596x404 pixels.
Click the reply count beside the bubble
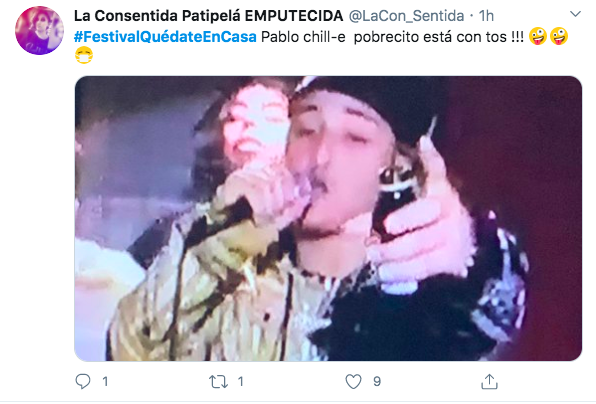[105, 381]
